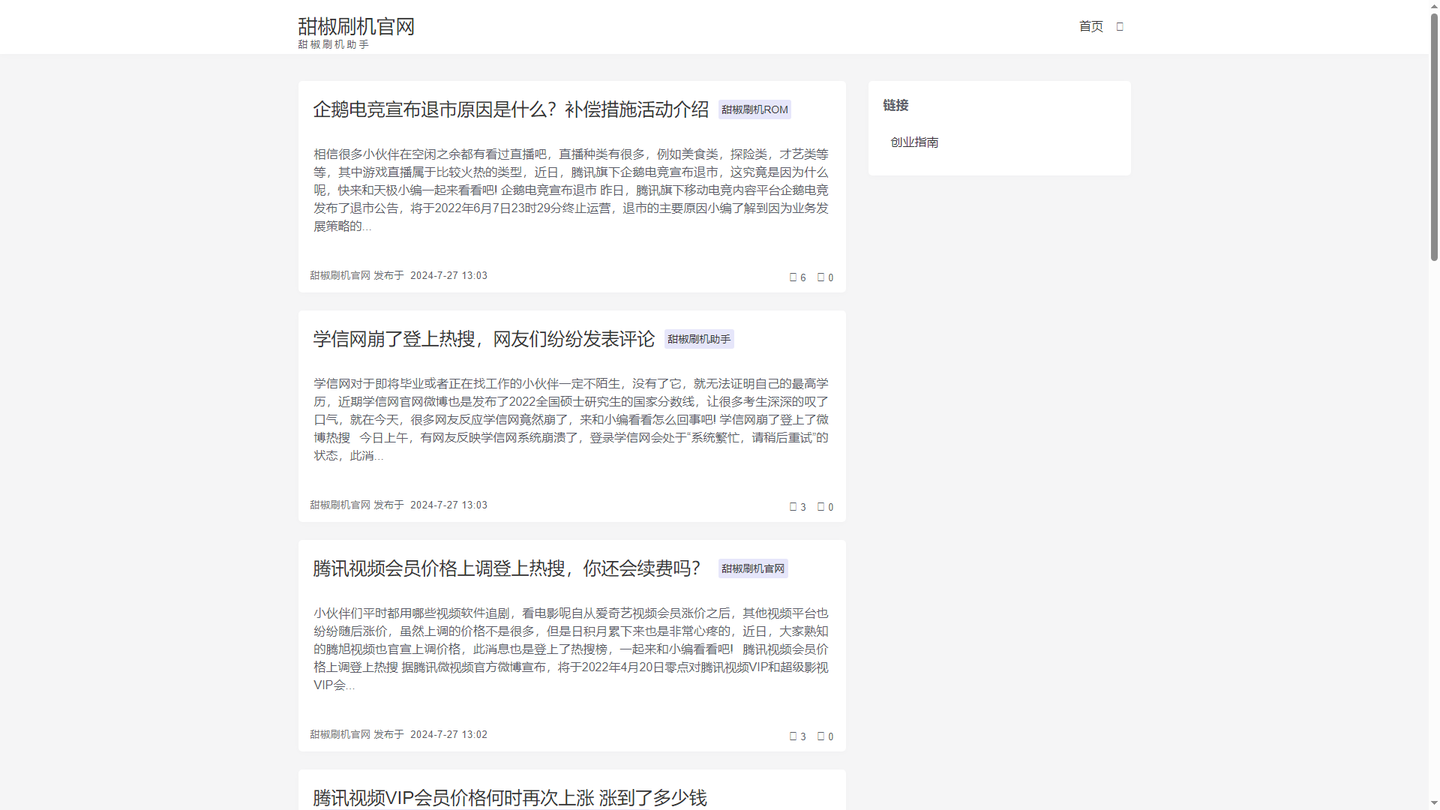Click comments icon on 企鹅电竞 post

point(821,278)
